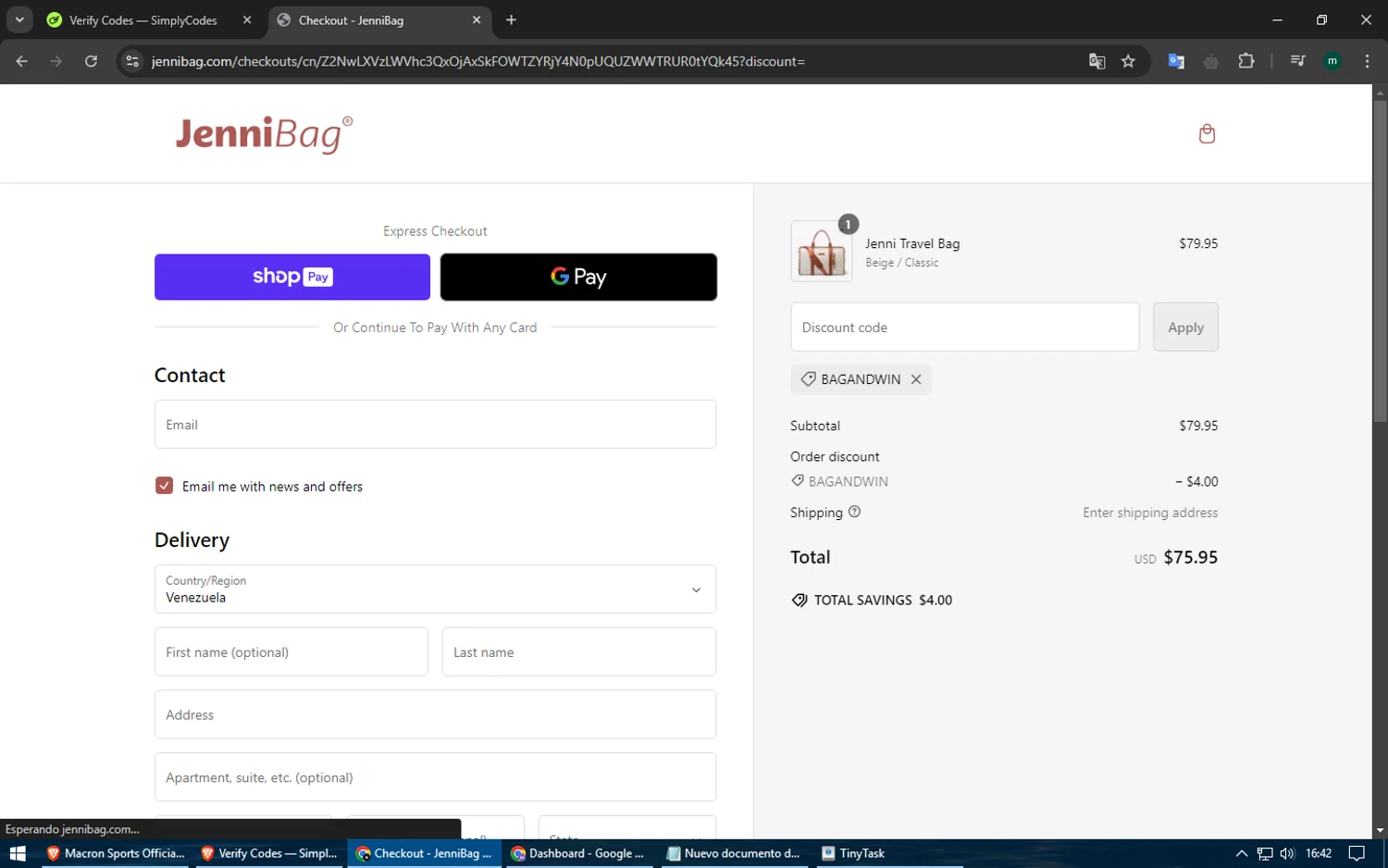Screen dimensions: 1388x868
Task: Open network settings in system tray
Action: coord(1265,853)
